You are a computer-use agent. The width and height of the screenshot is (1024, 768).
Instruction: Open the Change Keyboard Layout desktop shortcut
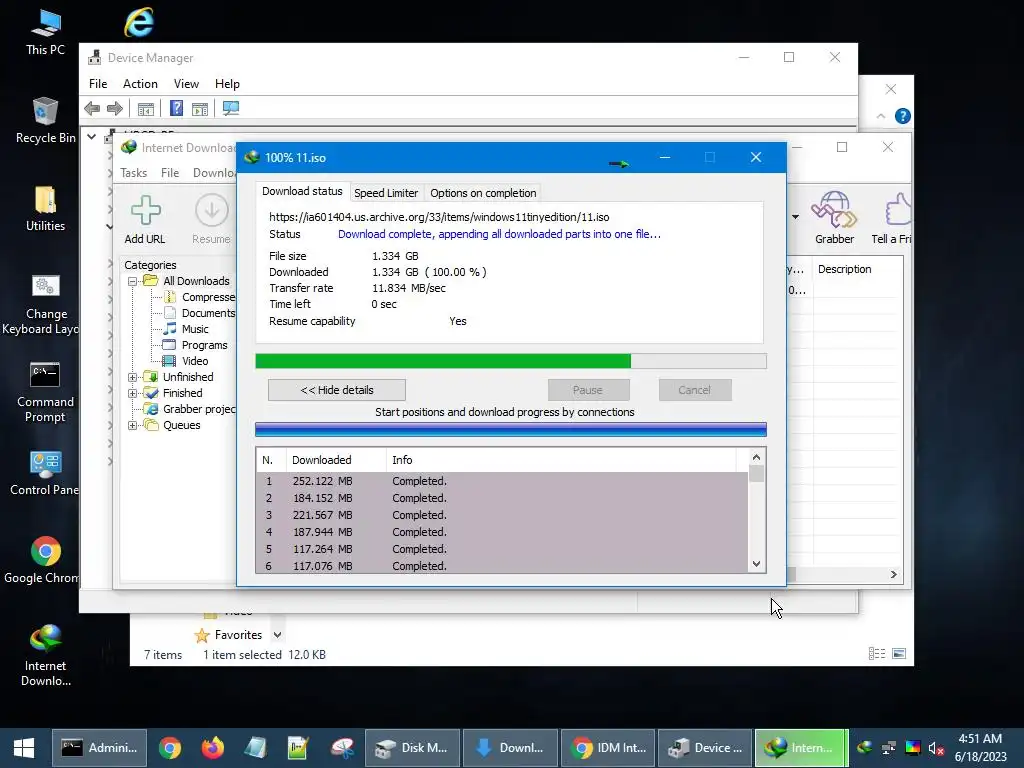45,304
